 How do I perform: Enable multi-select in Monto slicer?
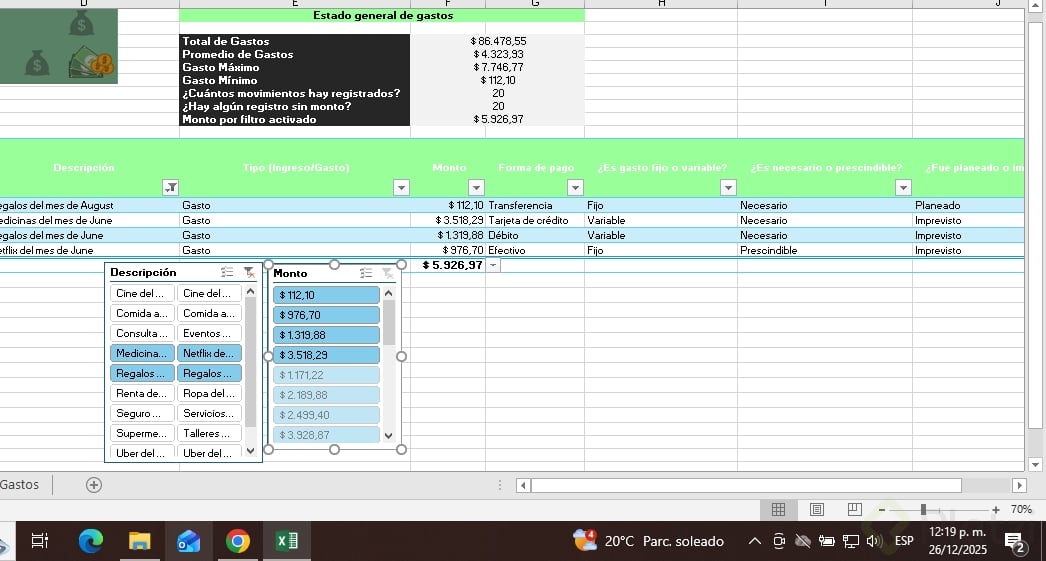[366, 273]
